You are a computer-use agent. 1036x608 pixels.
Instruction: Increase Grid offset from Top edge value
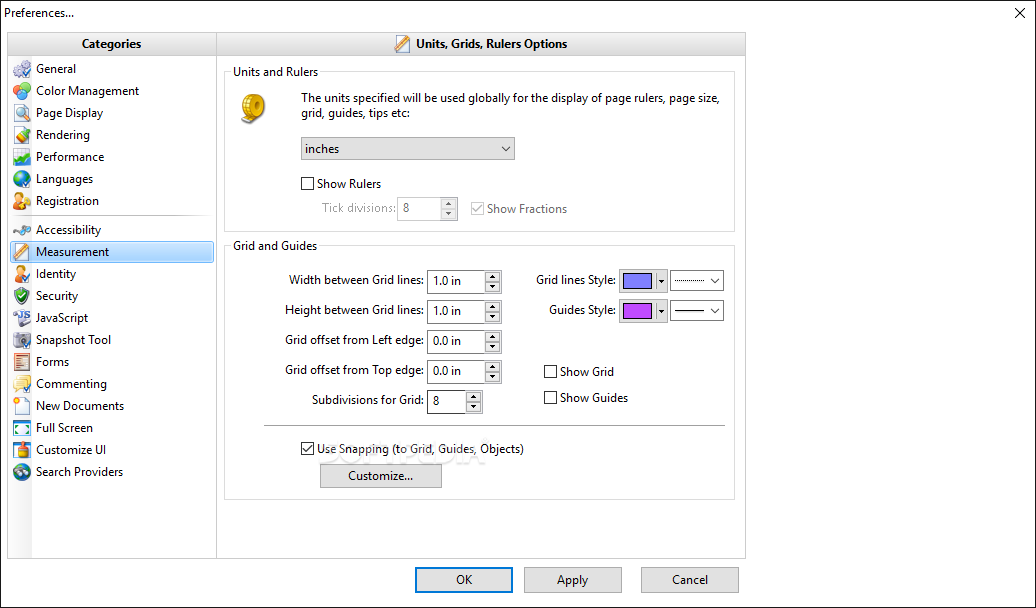click(x=492, y=366)
